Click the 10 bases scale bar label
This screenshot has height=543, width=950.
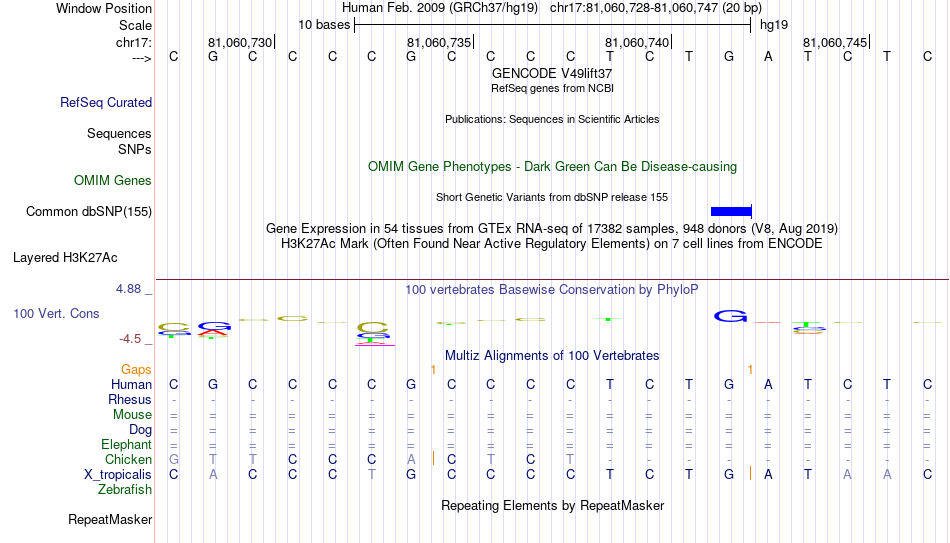(x=324, y=25)
